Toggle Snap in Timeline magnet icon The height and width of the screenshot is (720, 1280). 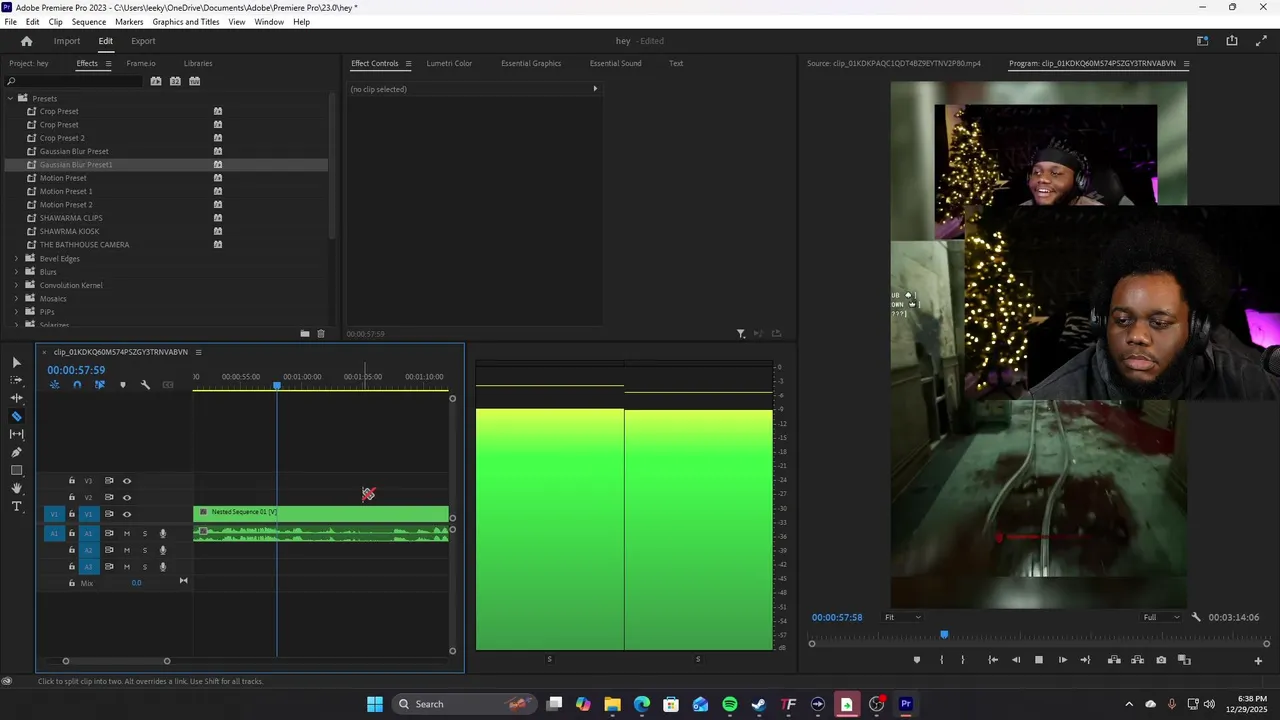click(x=77, y=385)
